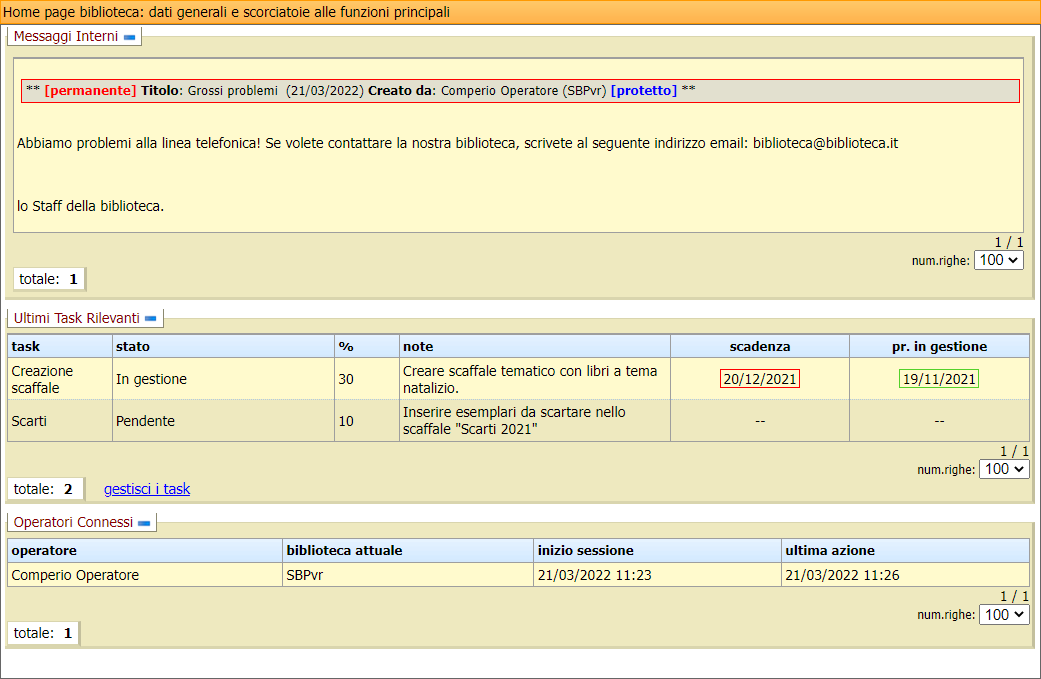Collapse the Ultimi Task Rilevanti panel
This screenshot has width=1041, height=679.
tap(150, 318)
